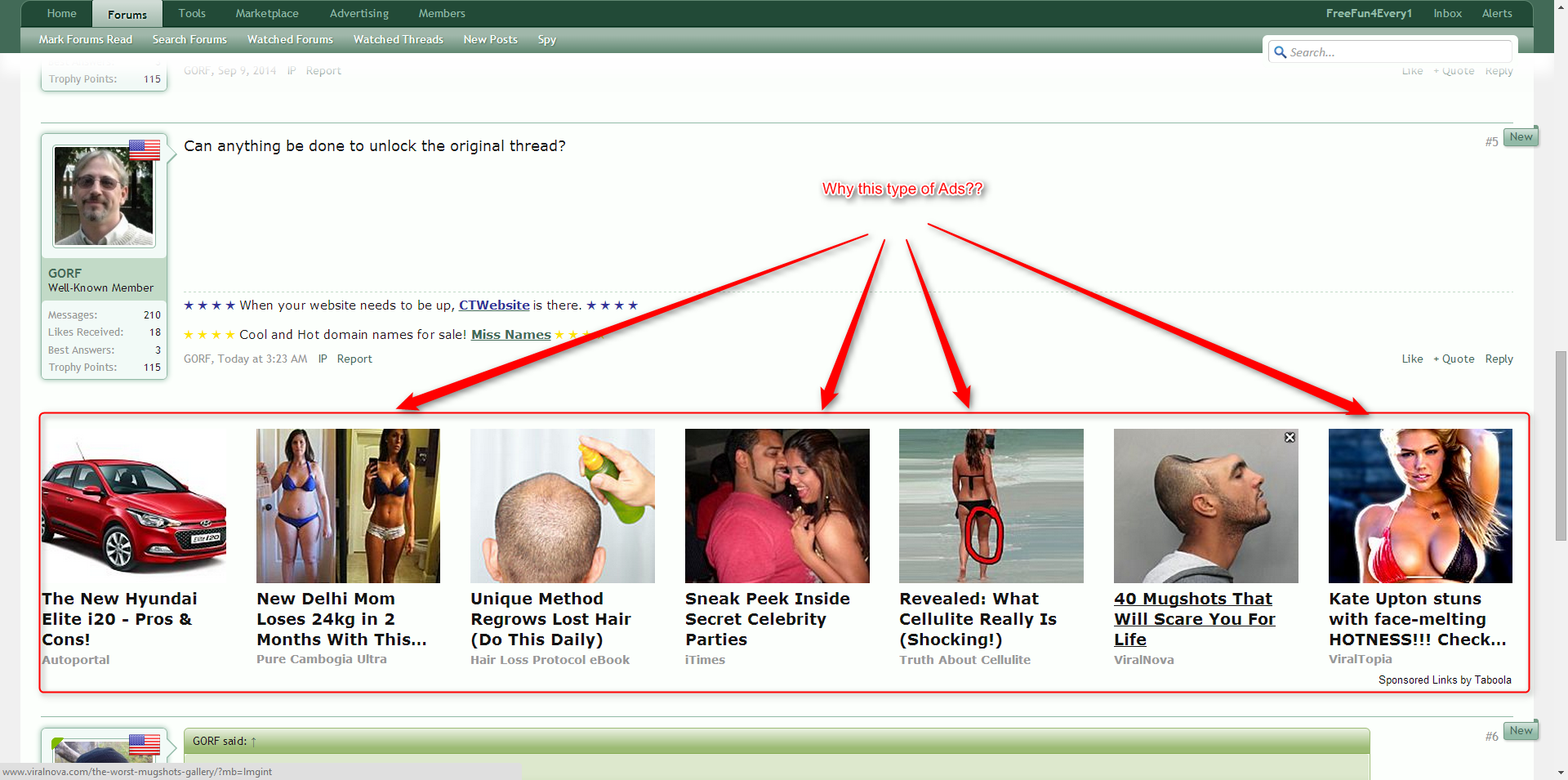1568x780 pixels.
Task: Open the Inbox
Action: [x=1448, y=13]
